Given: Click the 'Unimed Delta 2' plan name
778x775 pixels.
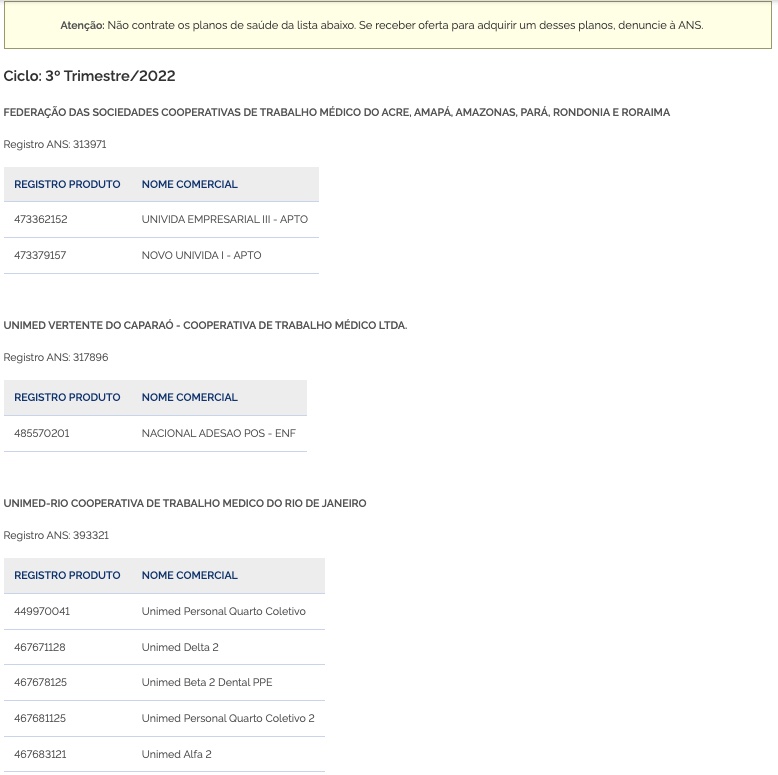Looking at the screenshot, I should tap(180, 647).
